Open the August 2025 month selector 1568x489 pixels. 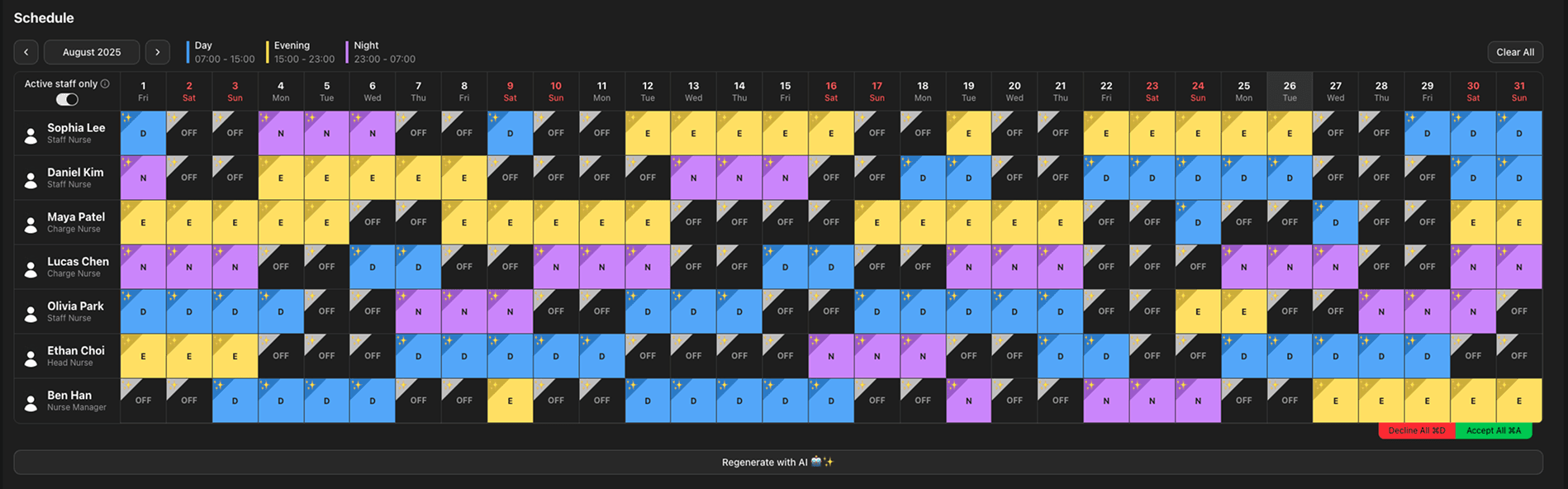[92, 52]
